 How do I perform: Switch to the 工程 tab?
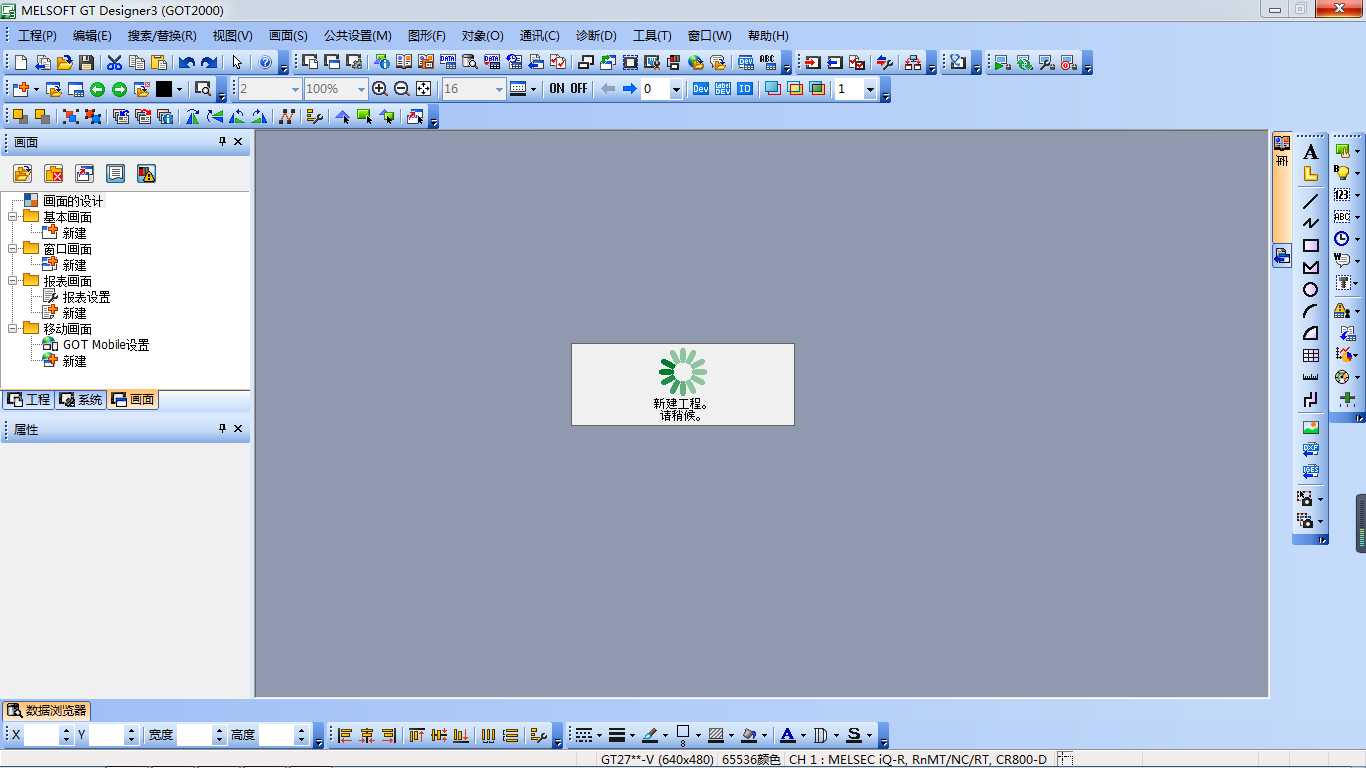28,399
